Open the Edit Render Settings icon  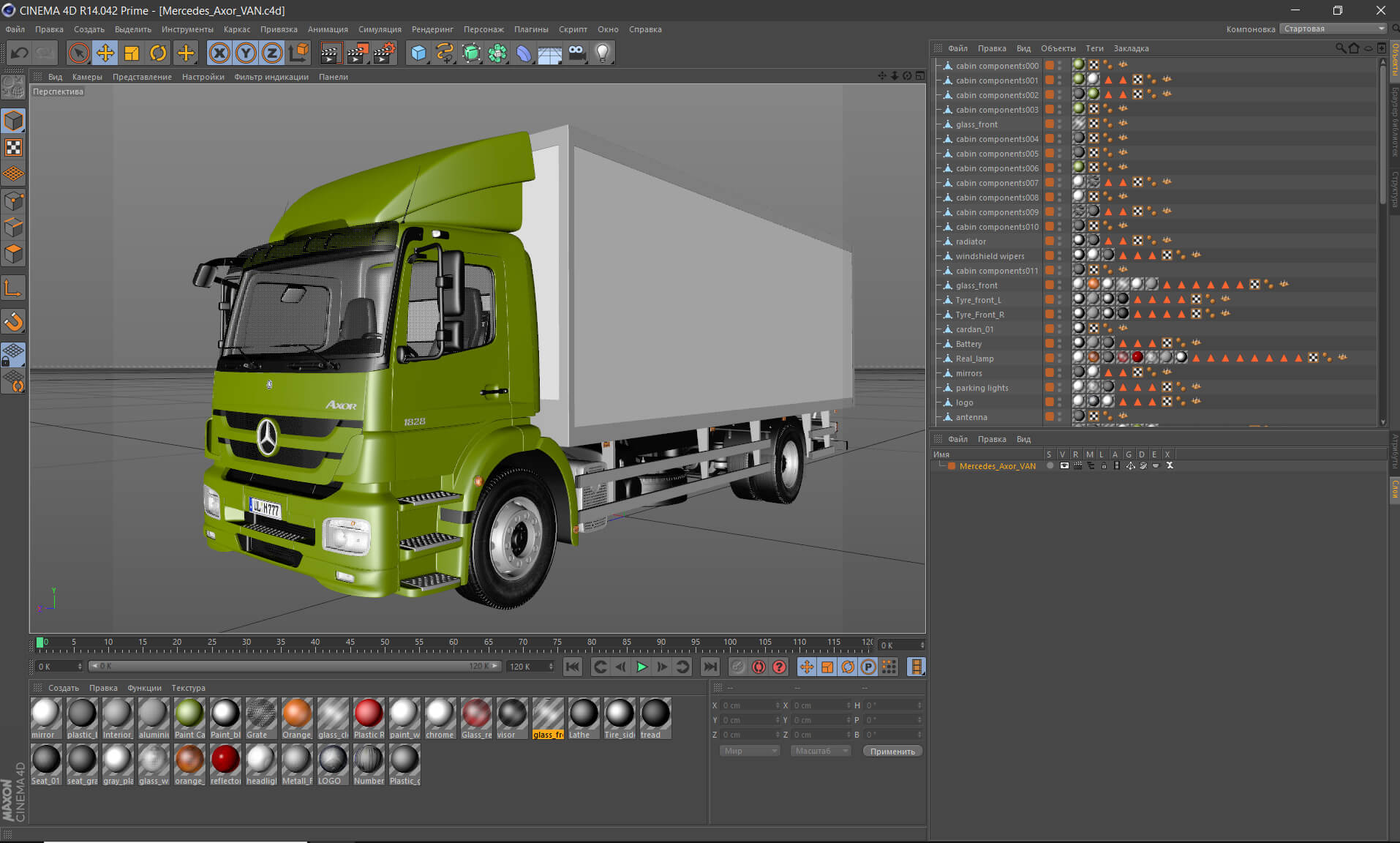click(385, 53)
